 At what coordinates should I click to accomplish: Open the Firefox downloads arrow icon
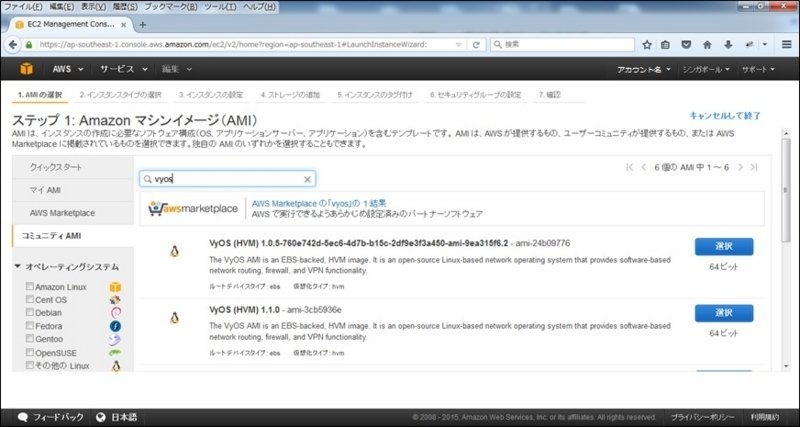point(727,45)
